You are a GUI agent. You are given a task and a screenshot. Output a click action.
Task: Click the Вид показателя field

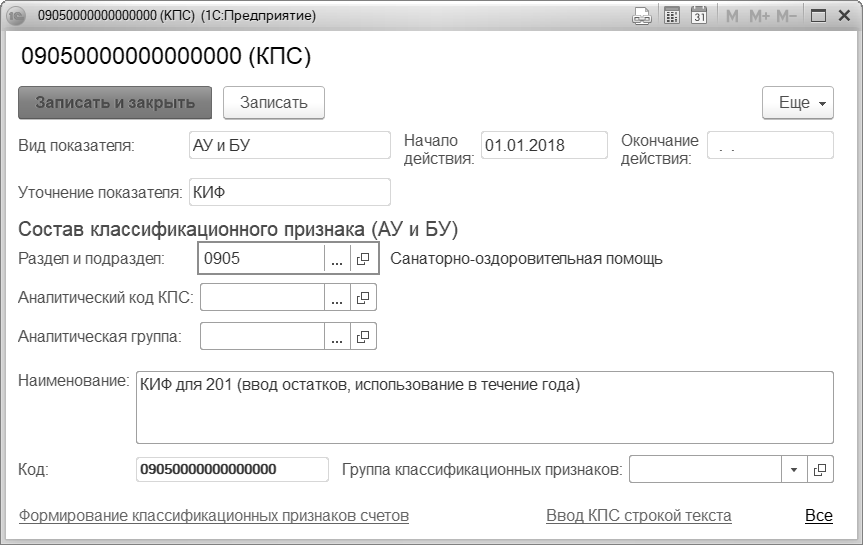[x=290, y=145]
